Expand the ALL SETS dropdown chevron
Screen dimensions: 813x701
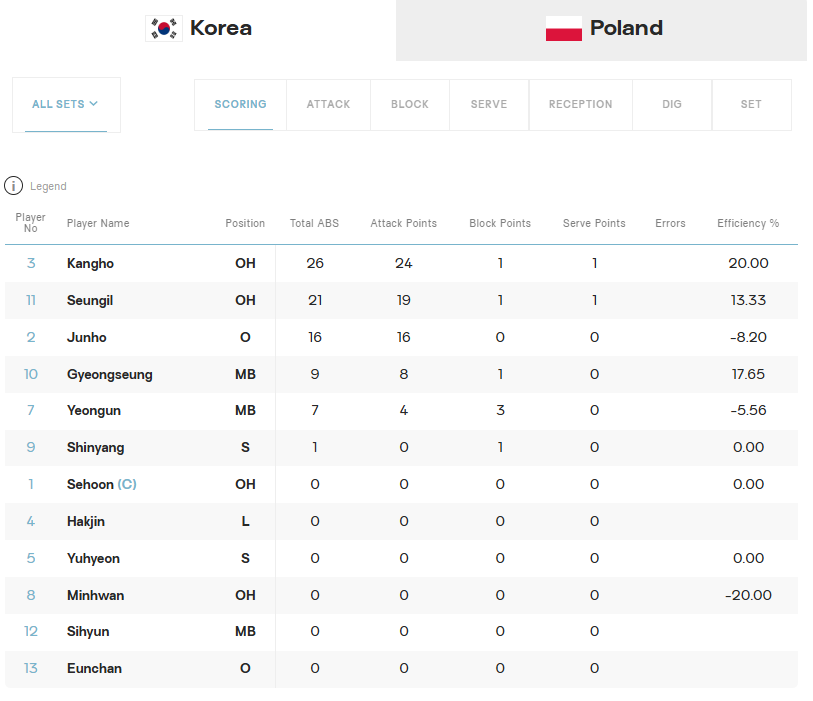pos(94,104)
